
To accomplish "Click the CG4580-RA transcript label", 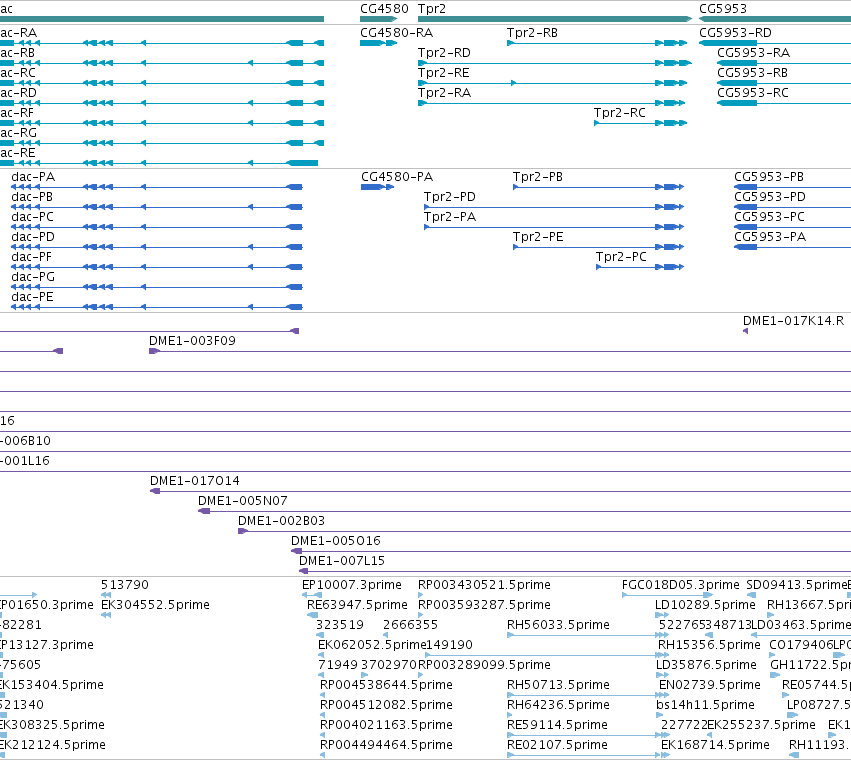I will [x=397, y=33].
